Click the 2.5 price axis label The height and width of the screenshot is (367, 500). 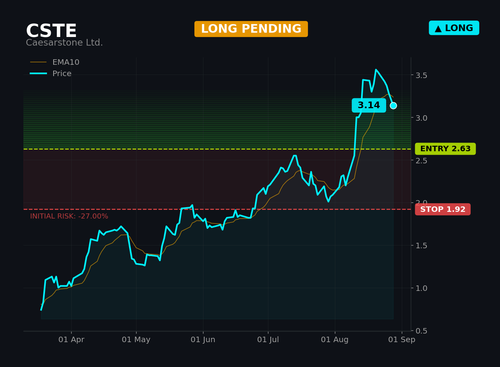coord(421,161)
